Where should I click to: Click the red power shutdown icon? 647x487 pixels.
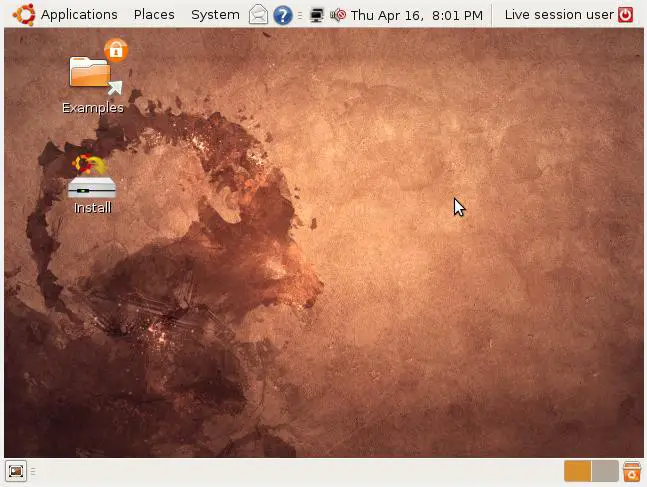tap(626, 15)
